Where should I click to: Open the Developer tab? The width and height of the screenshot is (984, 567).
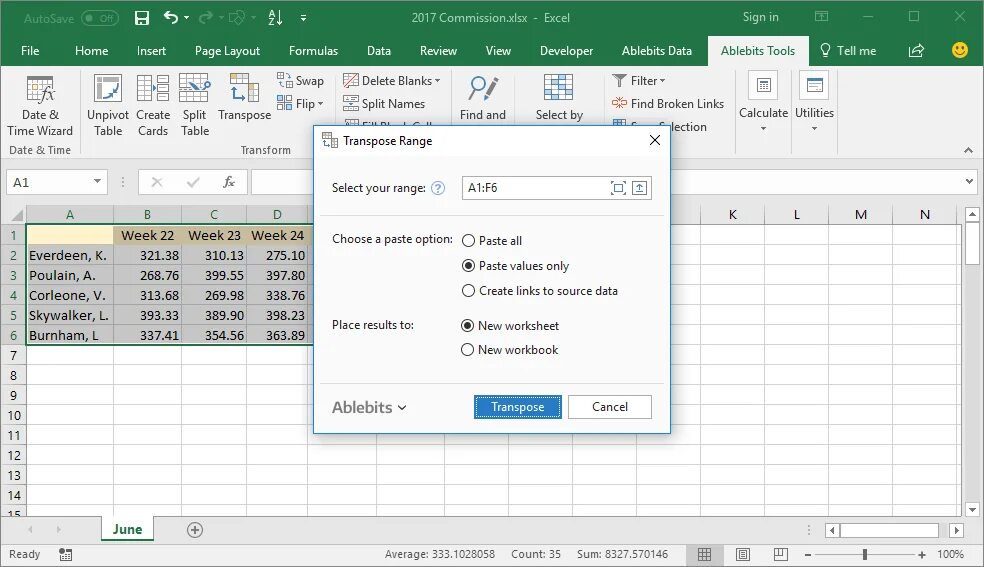(566, 51)
